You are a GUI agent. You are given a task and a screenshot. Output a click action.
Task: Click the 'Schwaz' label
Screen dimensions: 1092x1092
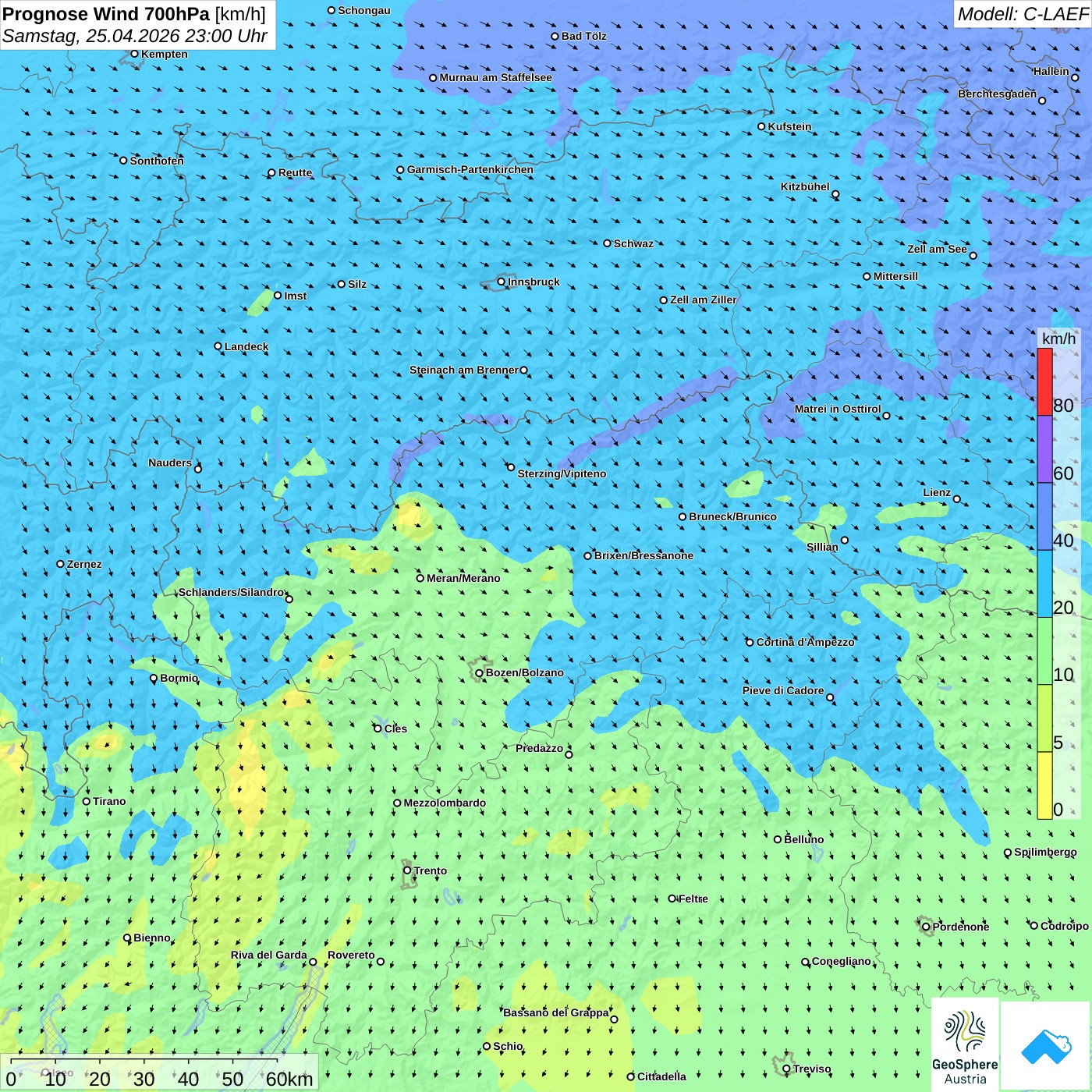click(634, 243)
